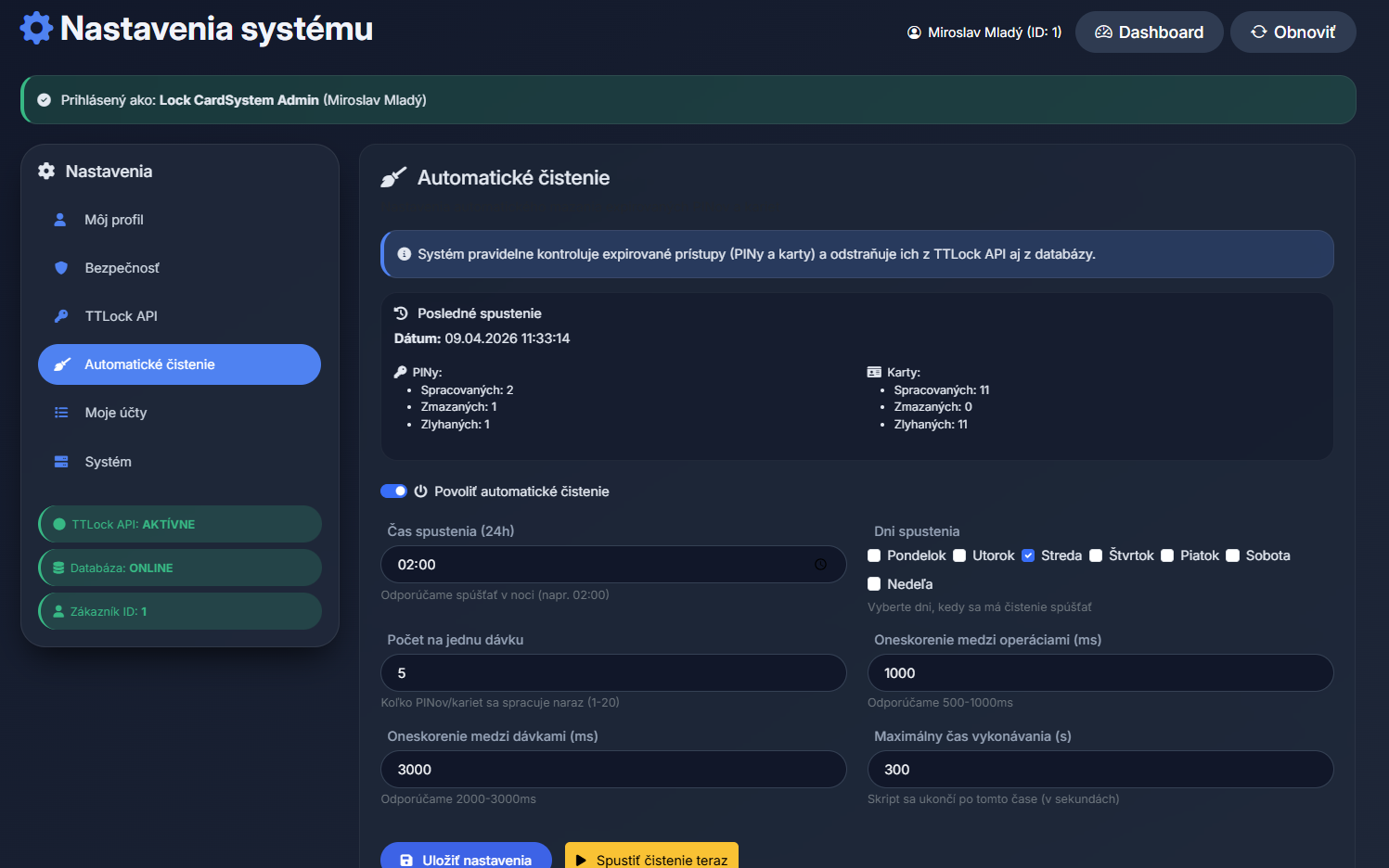Viewport: 1389px width, 868px height.
Task: Open the Automatické čistenie settings section
Action: point(179,364)
